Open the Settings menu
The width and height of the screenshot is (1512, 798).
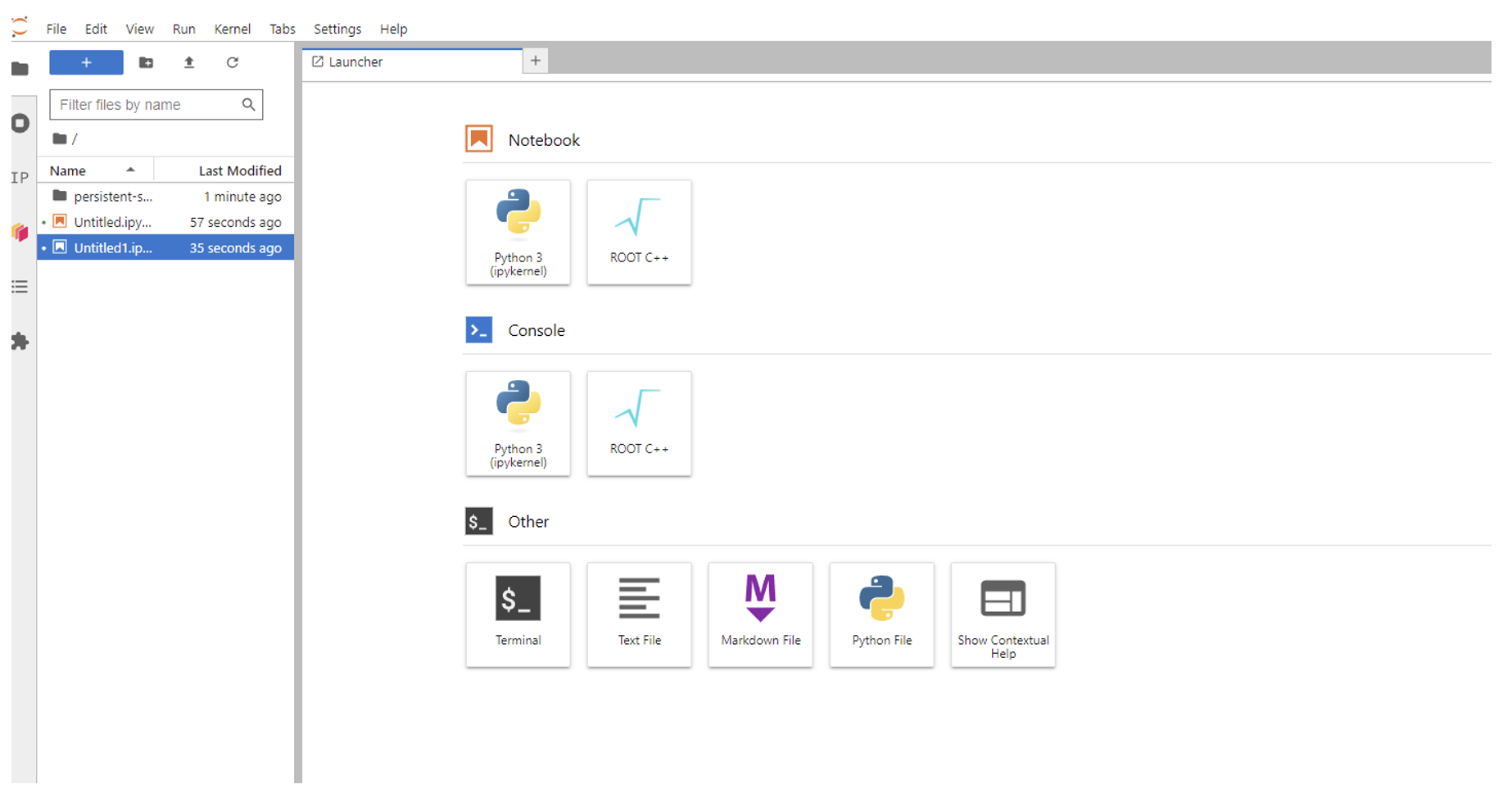[x=337, y=29]
